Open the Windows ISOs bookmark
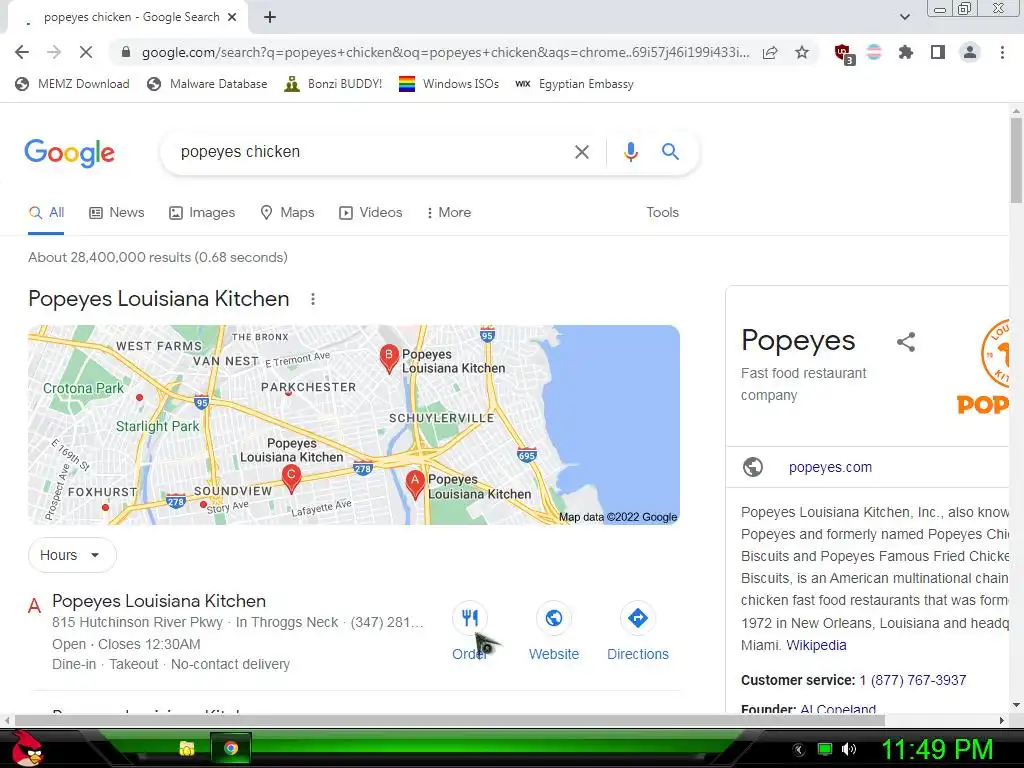The height and width of the screenshot is (768, 1024). pyautogui.click(x=449, y=84)
